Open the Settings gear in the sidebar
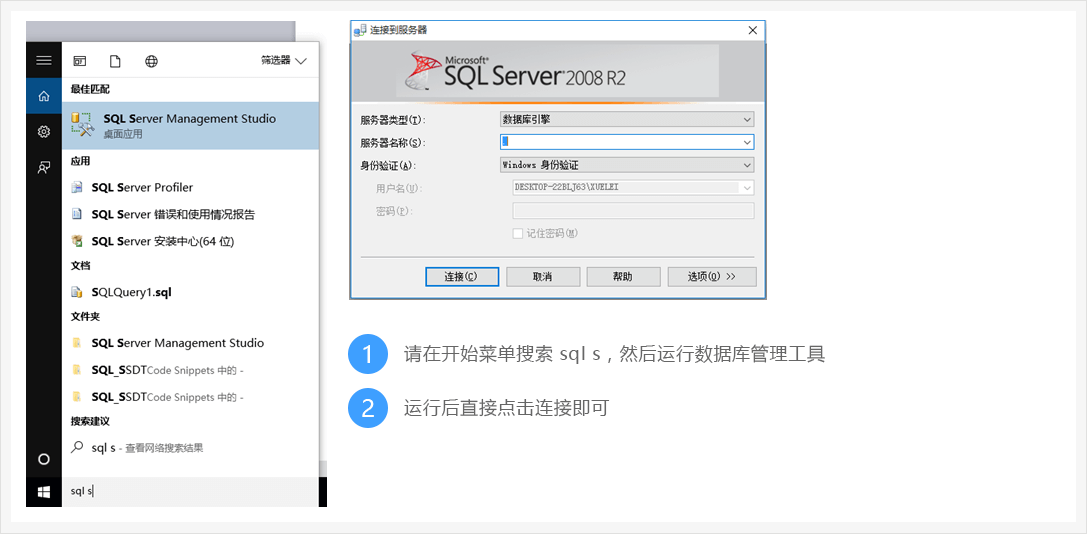This screenshot has width=1087, height=534. [x=44, y=131]
